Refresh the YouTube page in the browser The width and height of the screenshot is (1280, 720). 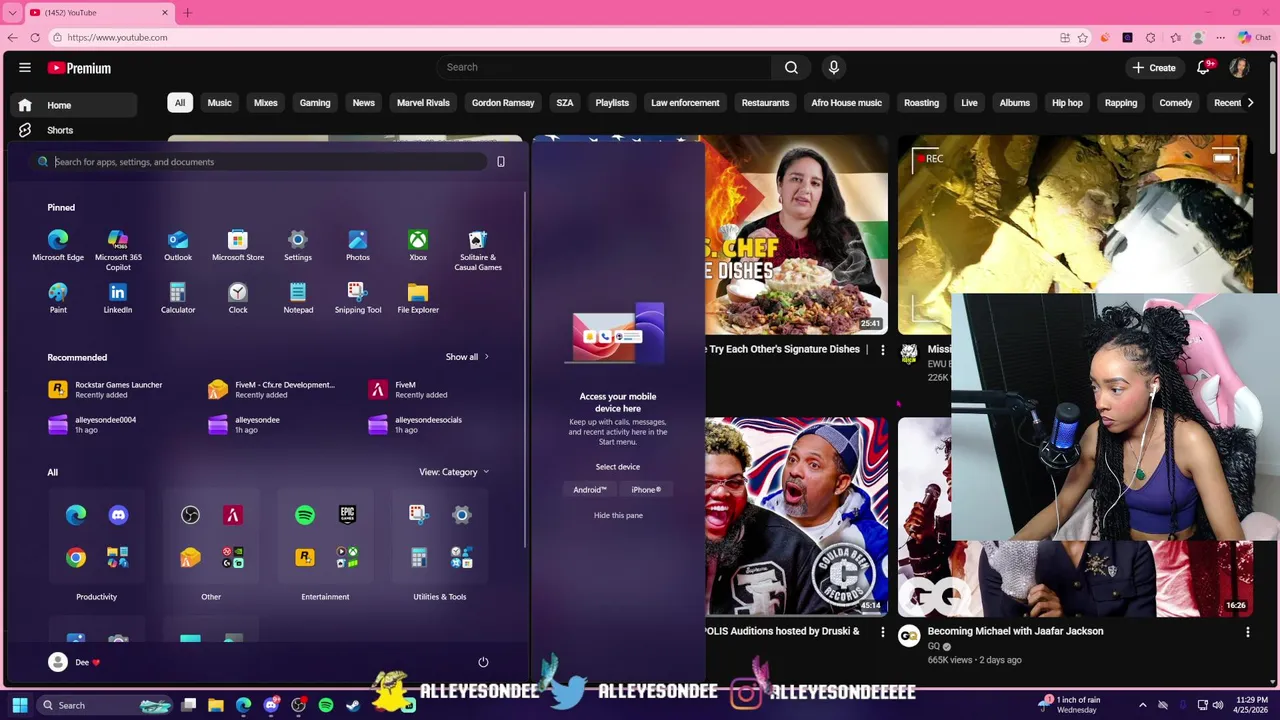pos(35,37)
